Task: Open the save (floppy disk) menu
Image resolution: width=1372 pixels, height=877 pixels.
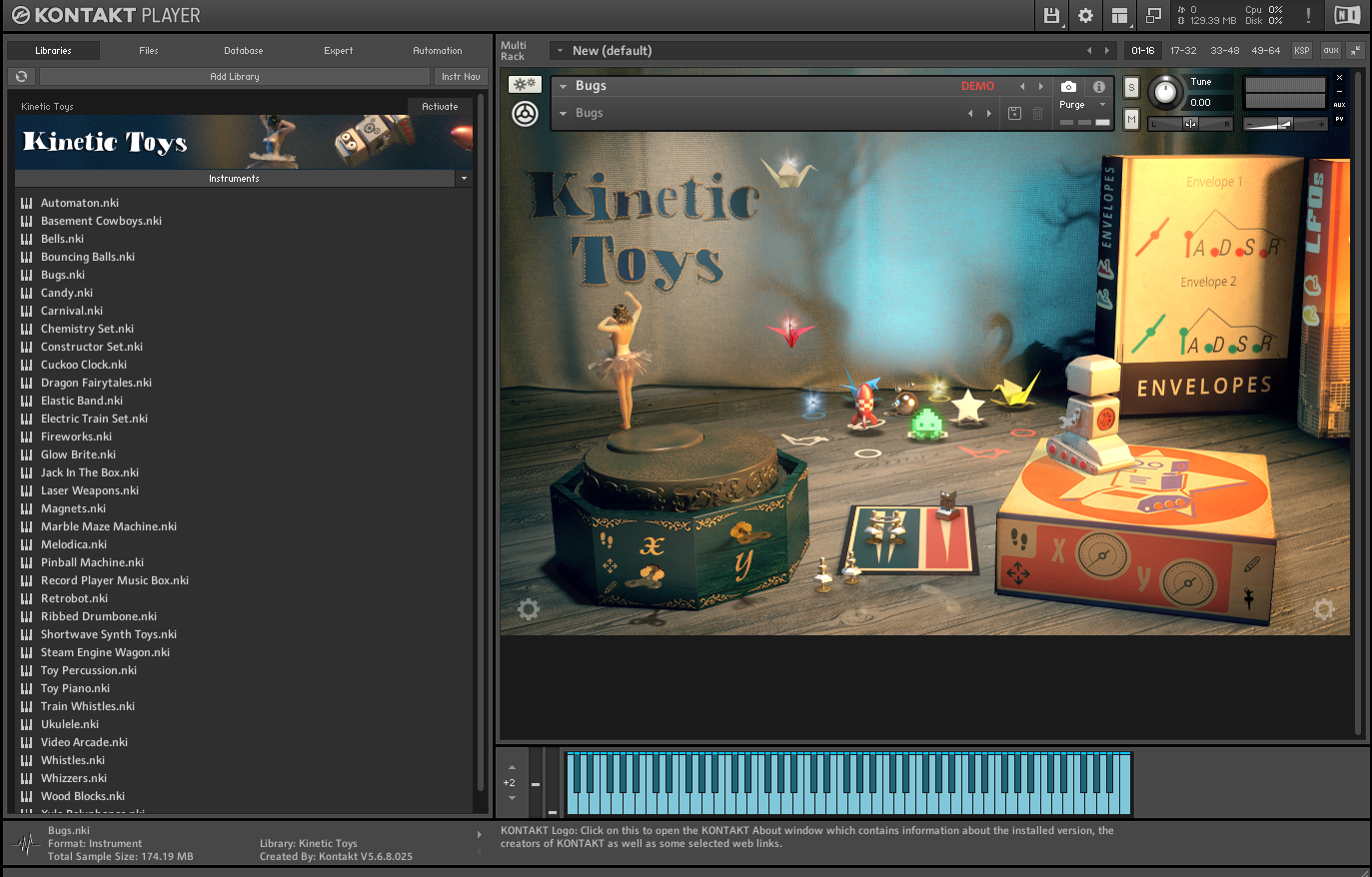Action: 1051,15
